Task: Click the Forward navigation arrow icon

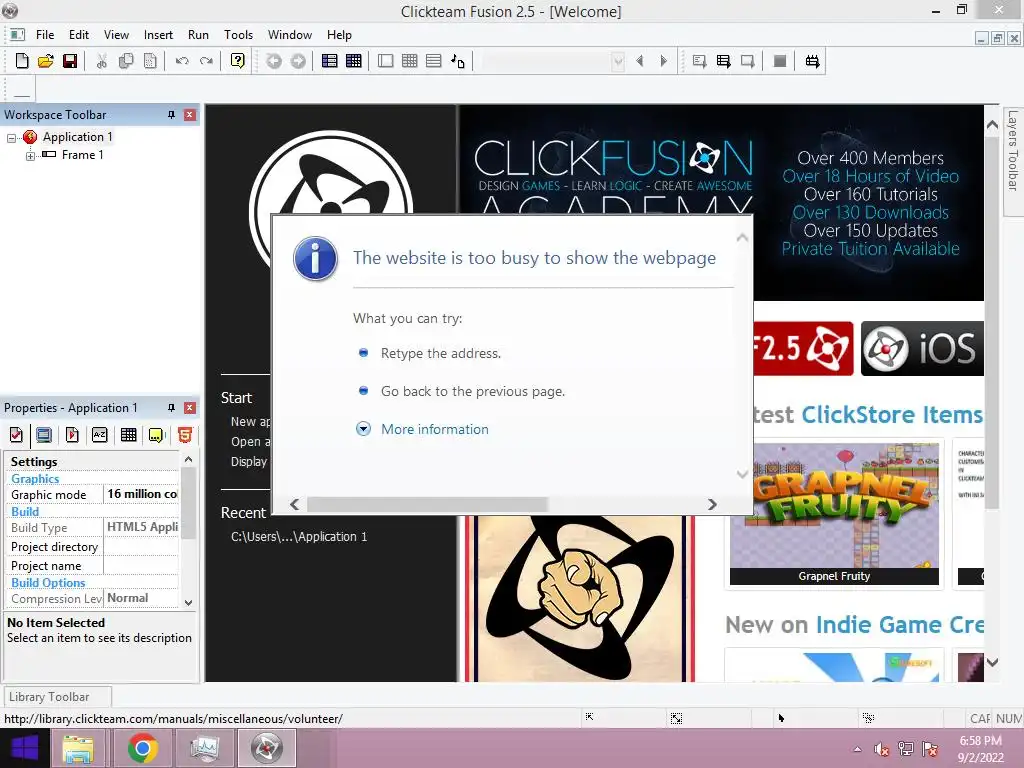Action: coord(298,61)
